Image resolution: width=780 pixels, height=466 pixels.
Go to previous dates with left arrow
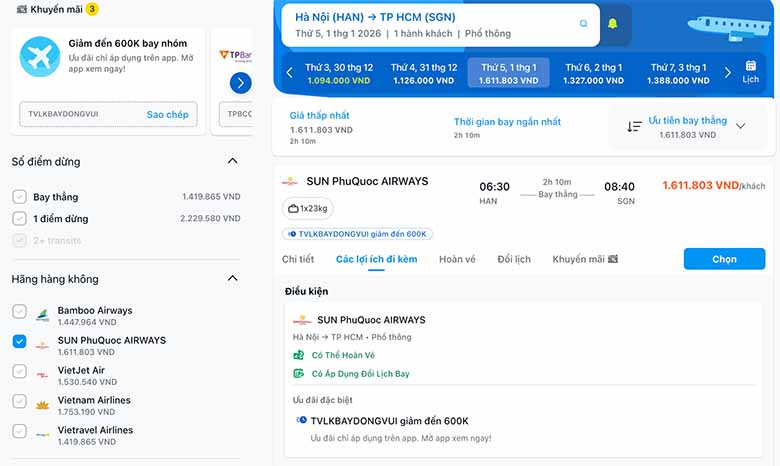pyautogui.click(x=290, y=73)
